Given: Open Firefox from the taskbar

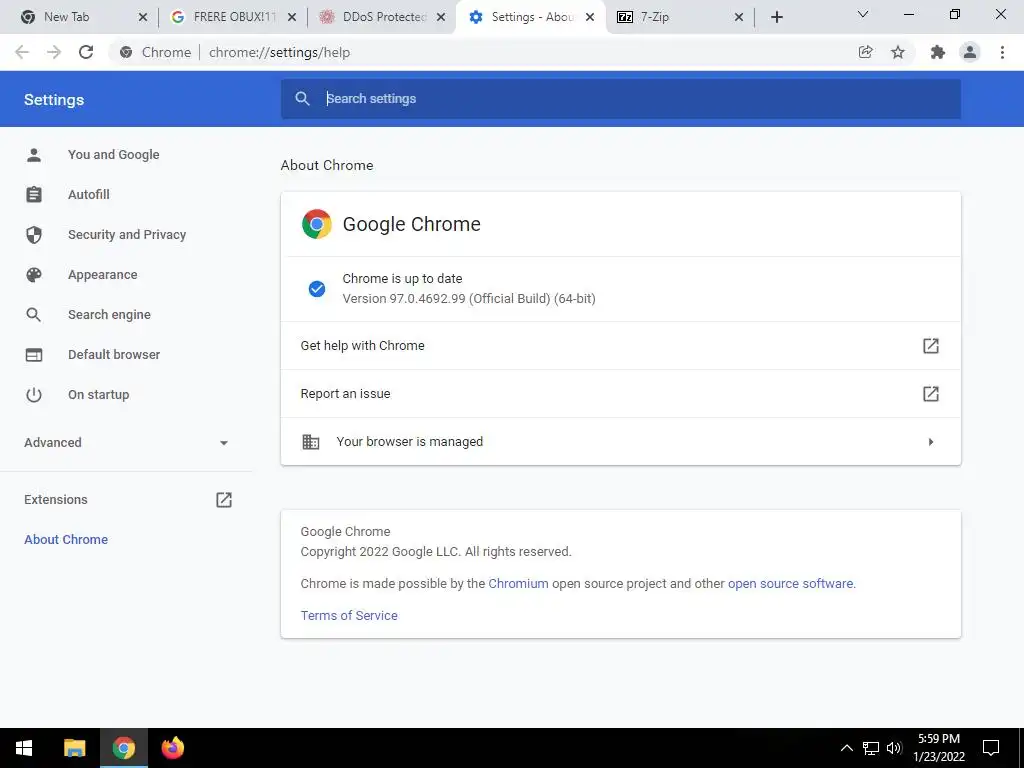Looking at the screenshot, I should click(x=173, y=748).
